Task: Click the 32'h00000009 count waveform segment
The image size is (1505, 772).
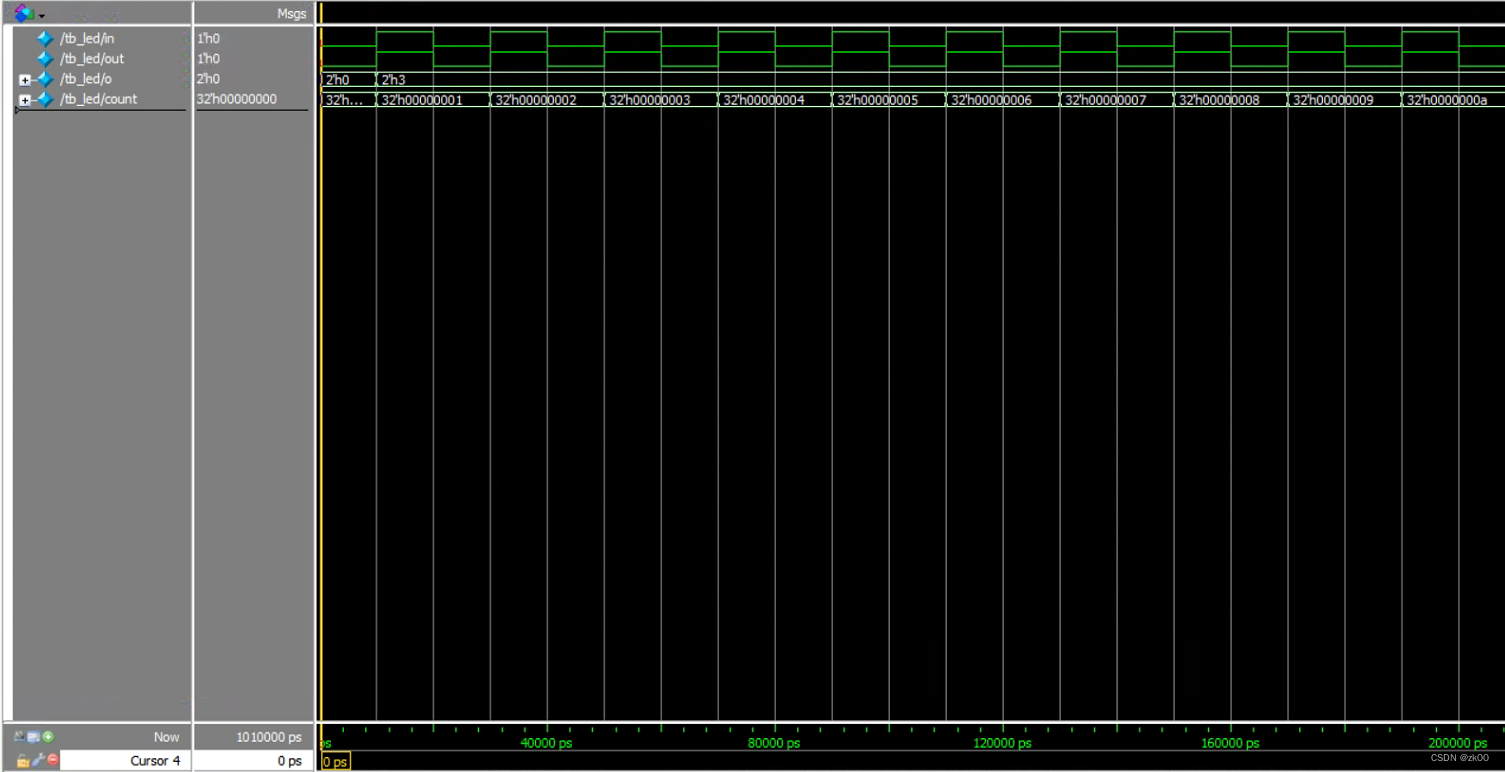Action: point(1345,100)
